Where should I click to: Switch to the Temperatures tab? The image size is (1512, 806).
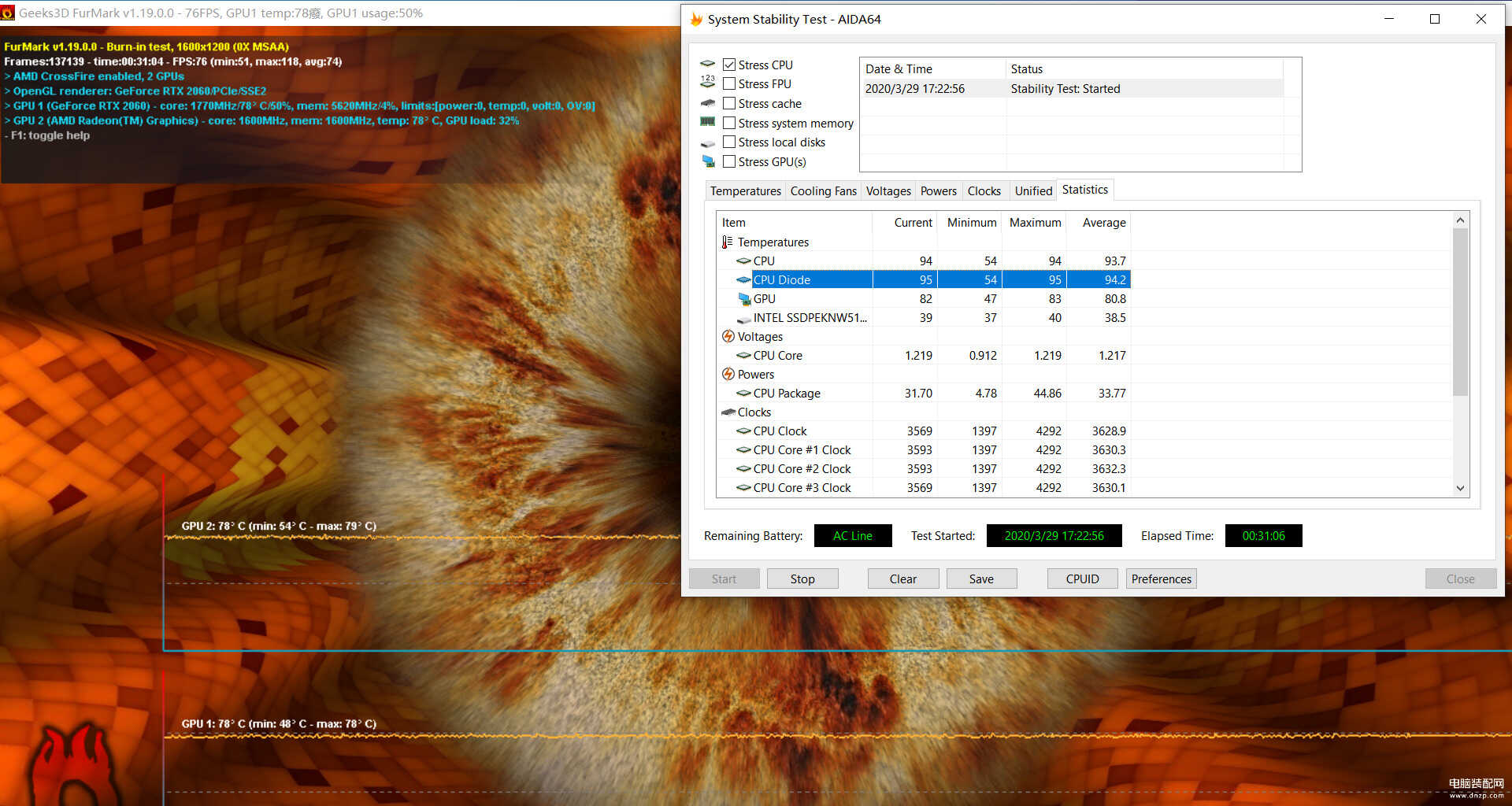(745, 191)
